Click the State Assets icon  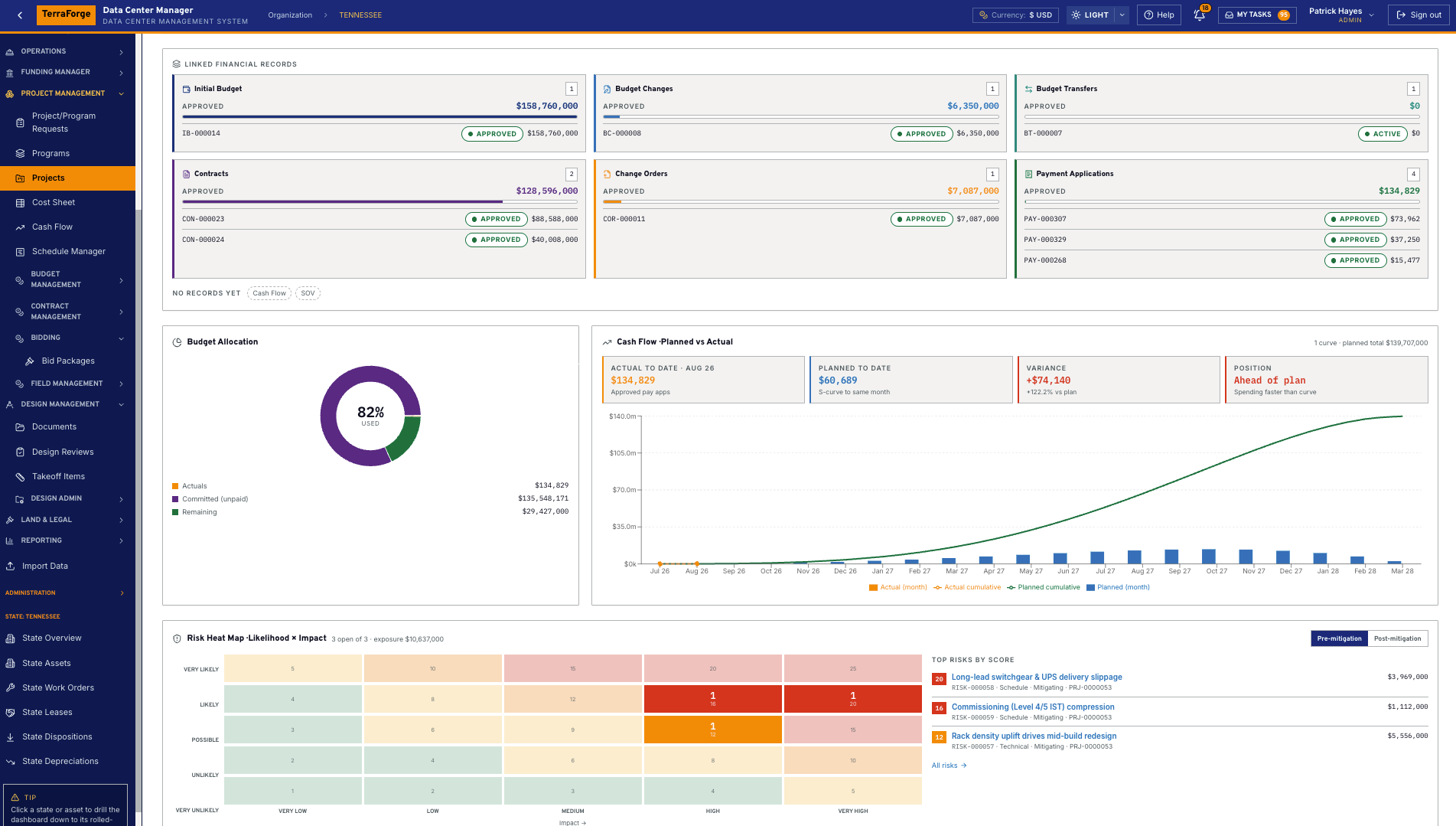coord(11,663)
